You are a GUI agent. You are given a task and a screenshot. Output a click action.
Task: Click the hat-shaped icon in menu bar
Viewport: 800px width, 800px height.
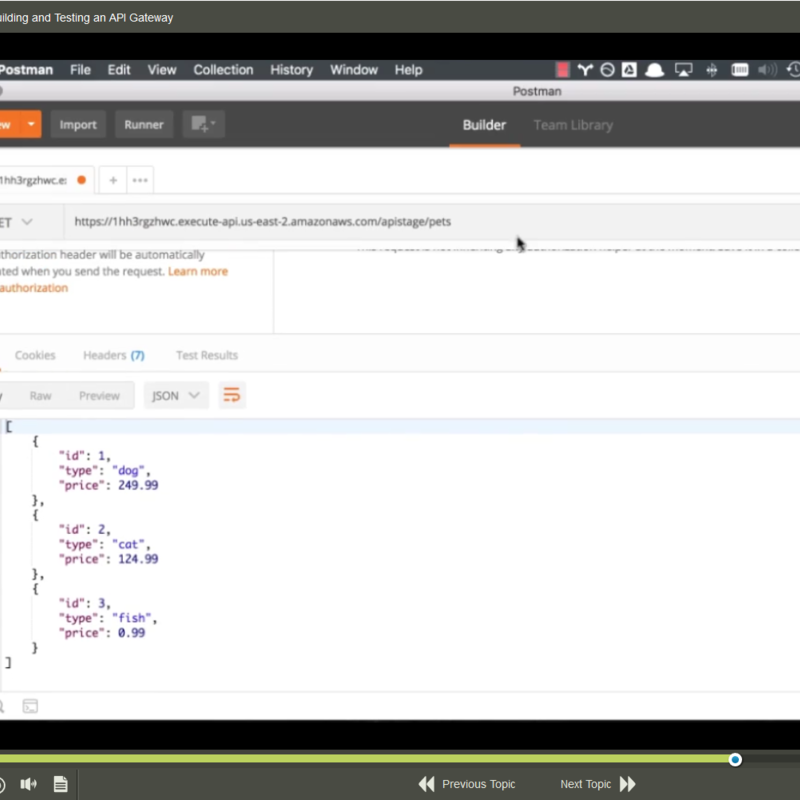click(654, 69)
